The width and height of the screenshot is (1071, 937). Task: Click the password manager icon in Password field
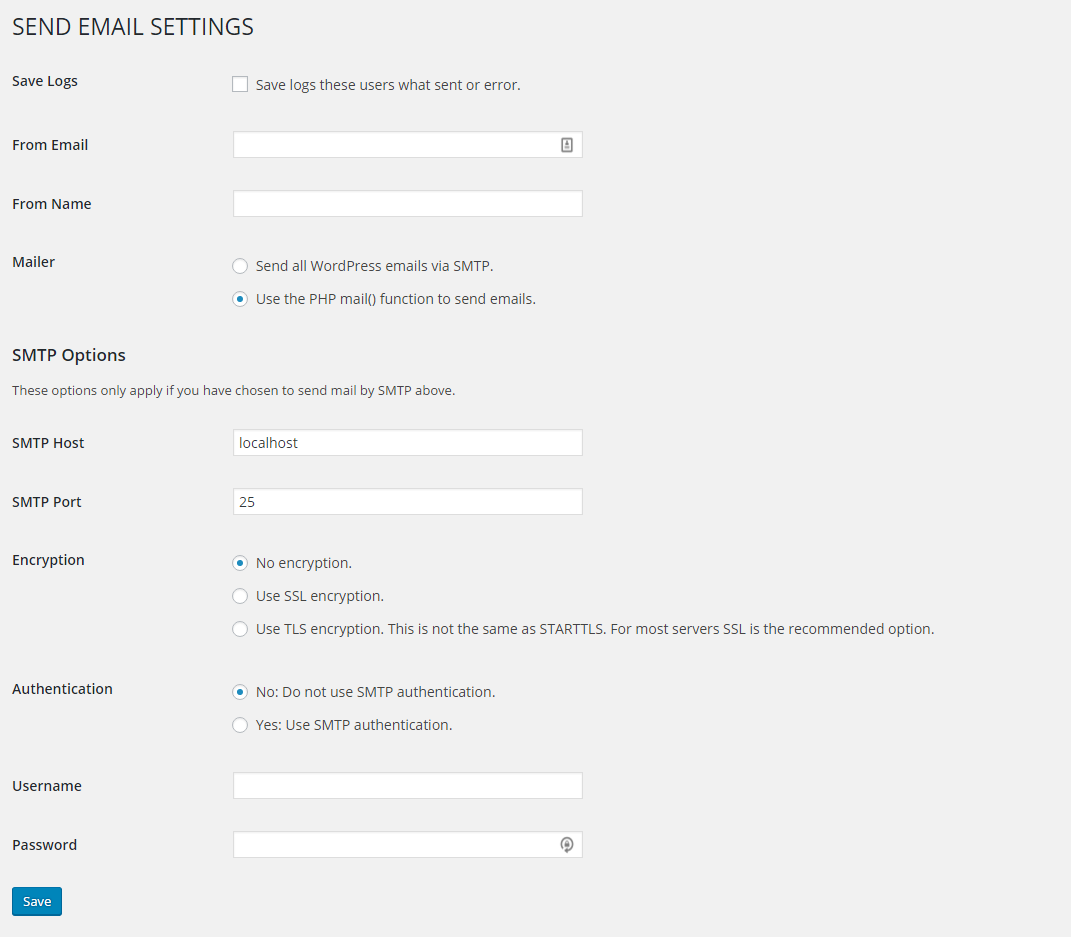[567, 845]
